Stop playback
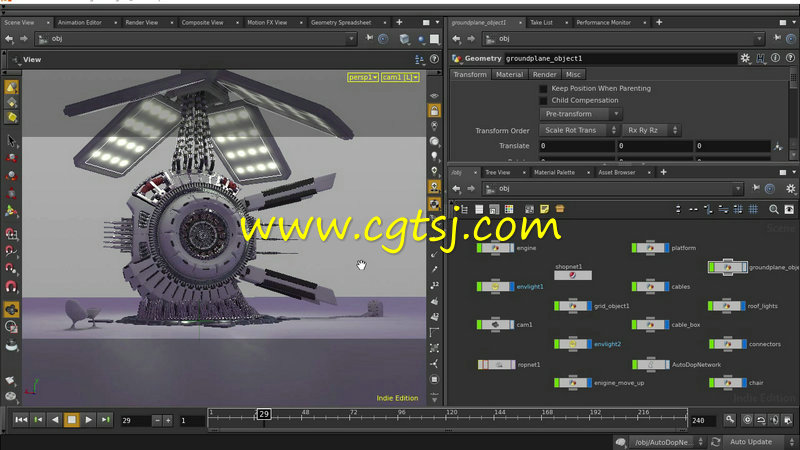The width and height of the screenshot is (800, 450). coord(71,420)
